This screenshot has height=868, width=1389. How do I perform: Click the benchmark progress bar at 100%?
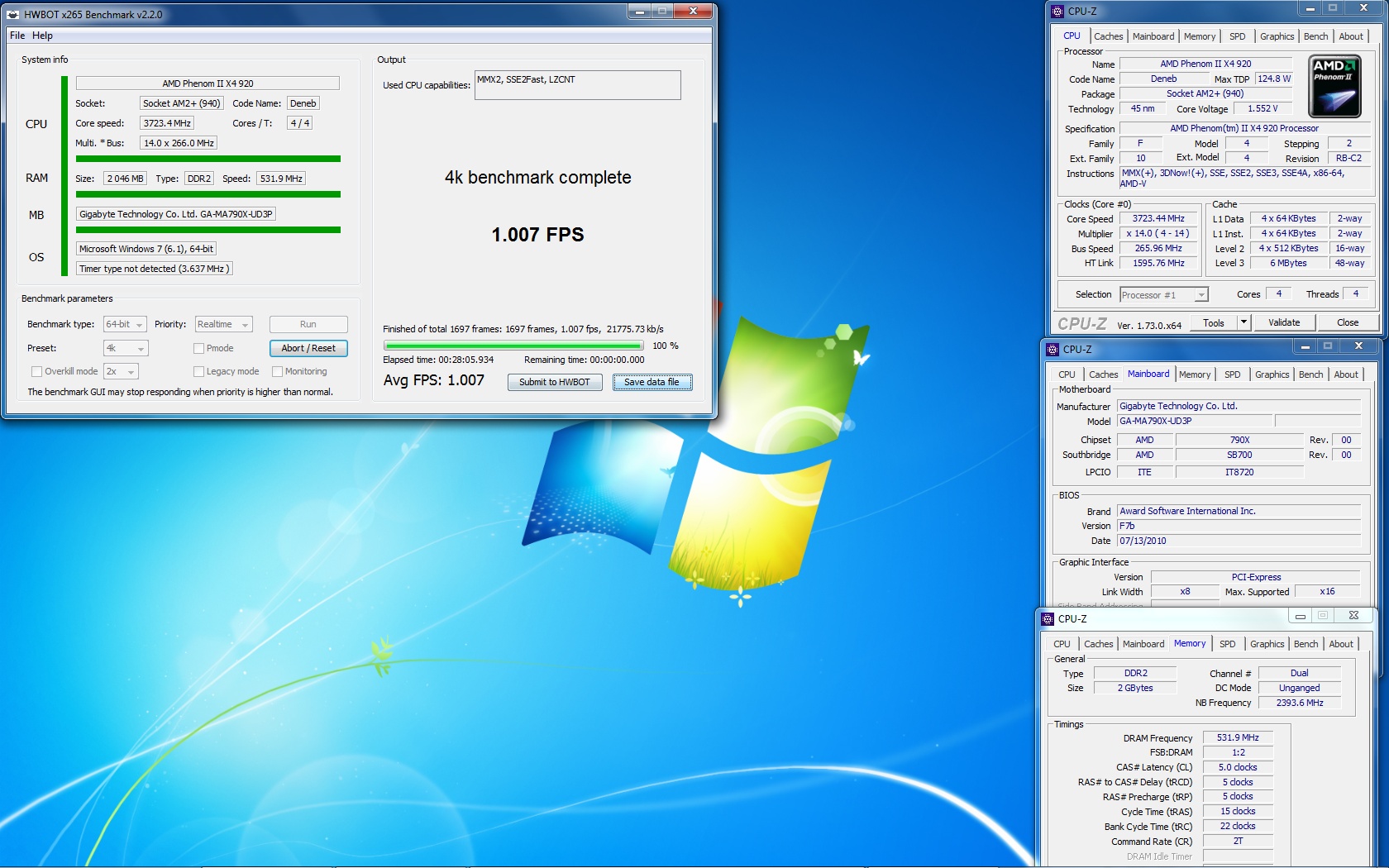coord(513,346)
